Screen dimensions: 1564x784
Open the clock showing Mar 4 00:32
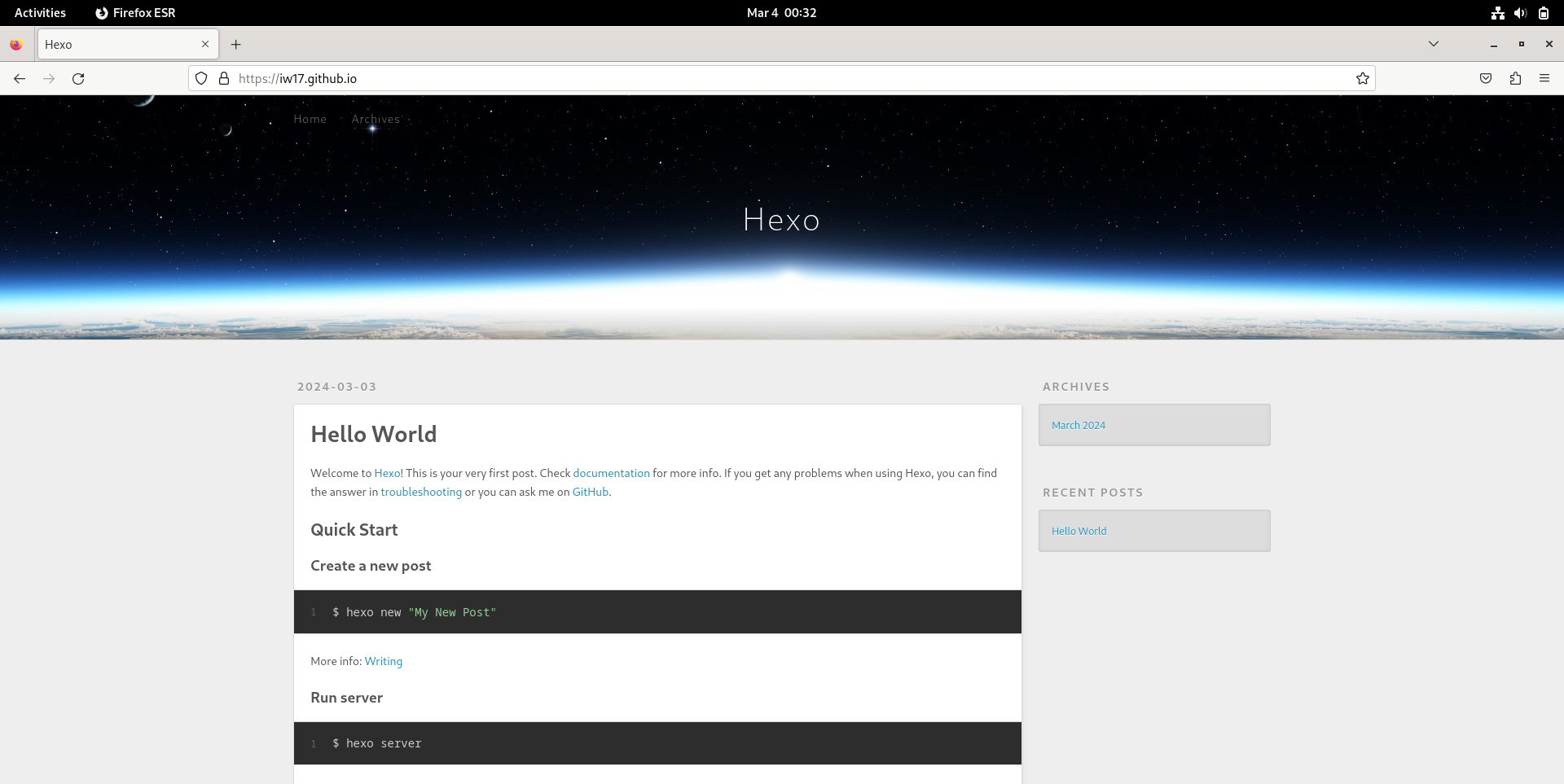[x=782, y=13]
